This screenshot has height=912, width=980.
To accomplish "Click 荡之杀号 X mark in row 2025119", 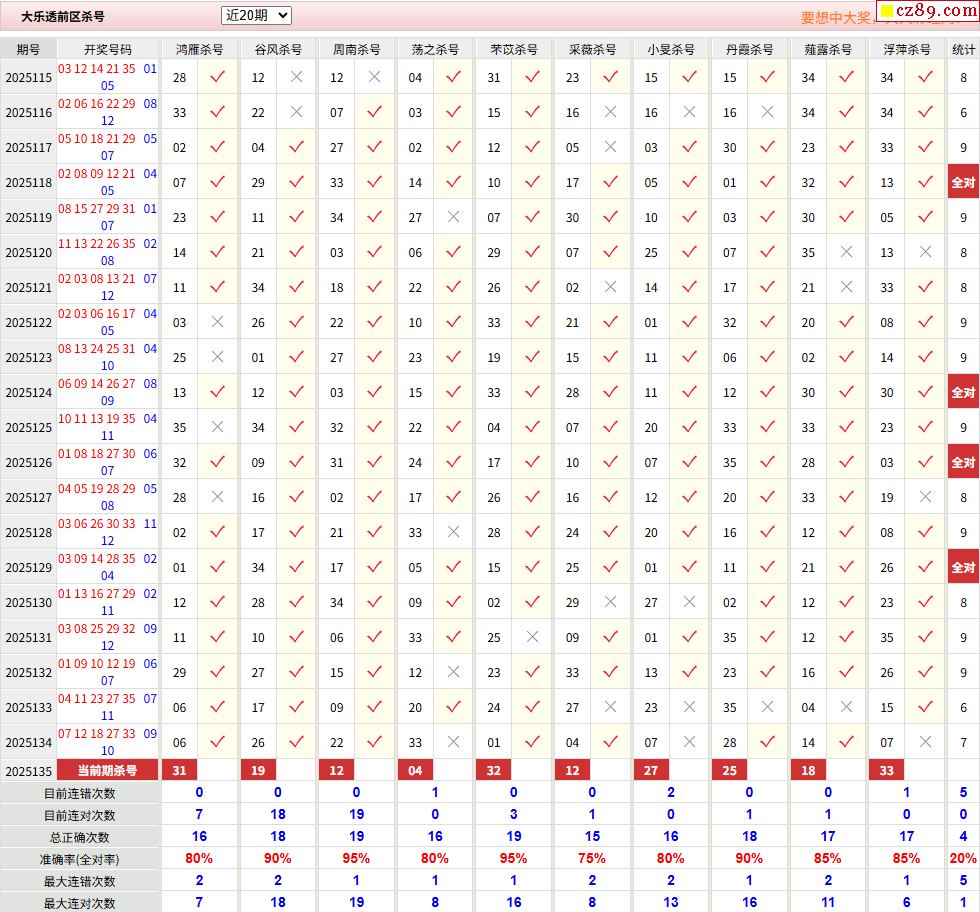I will pos(453,217).
